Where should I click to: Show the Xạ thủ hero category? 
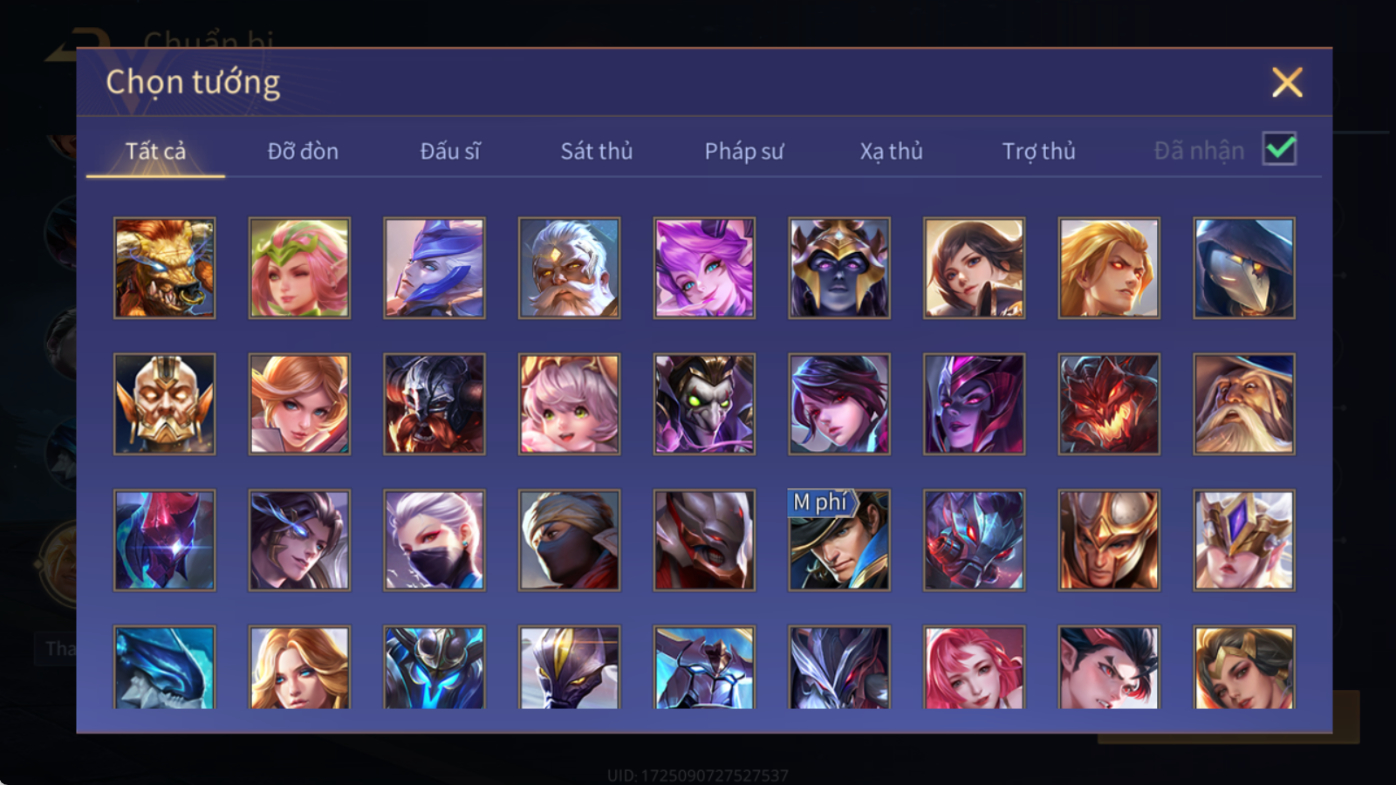(891, 151)
